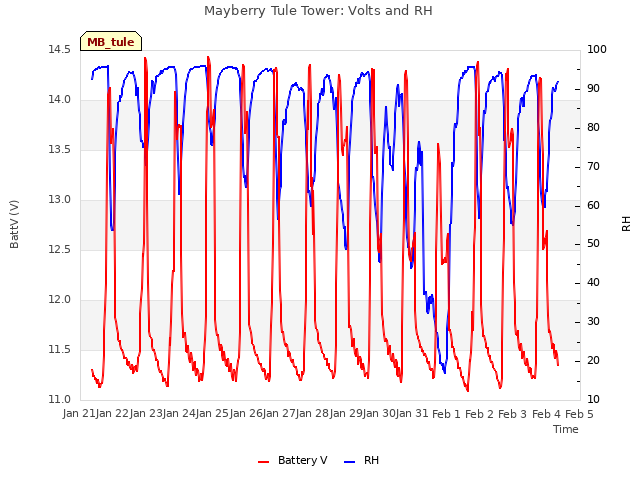Click the 10 RH tick label

point(593,400)
